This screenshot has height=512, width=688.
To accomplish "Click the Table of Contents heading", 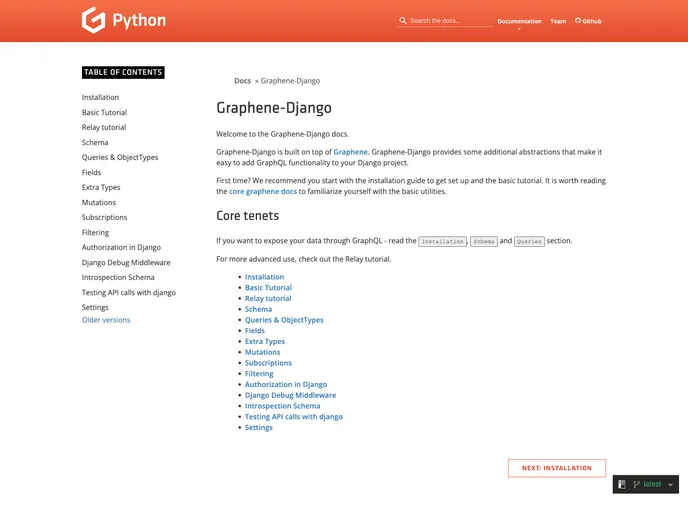I will tap(123, 72).
